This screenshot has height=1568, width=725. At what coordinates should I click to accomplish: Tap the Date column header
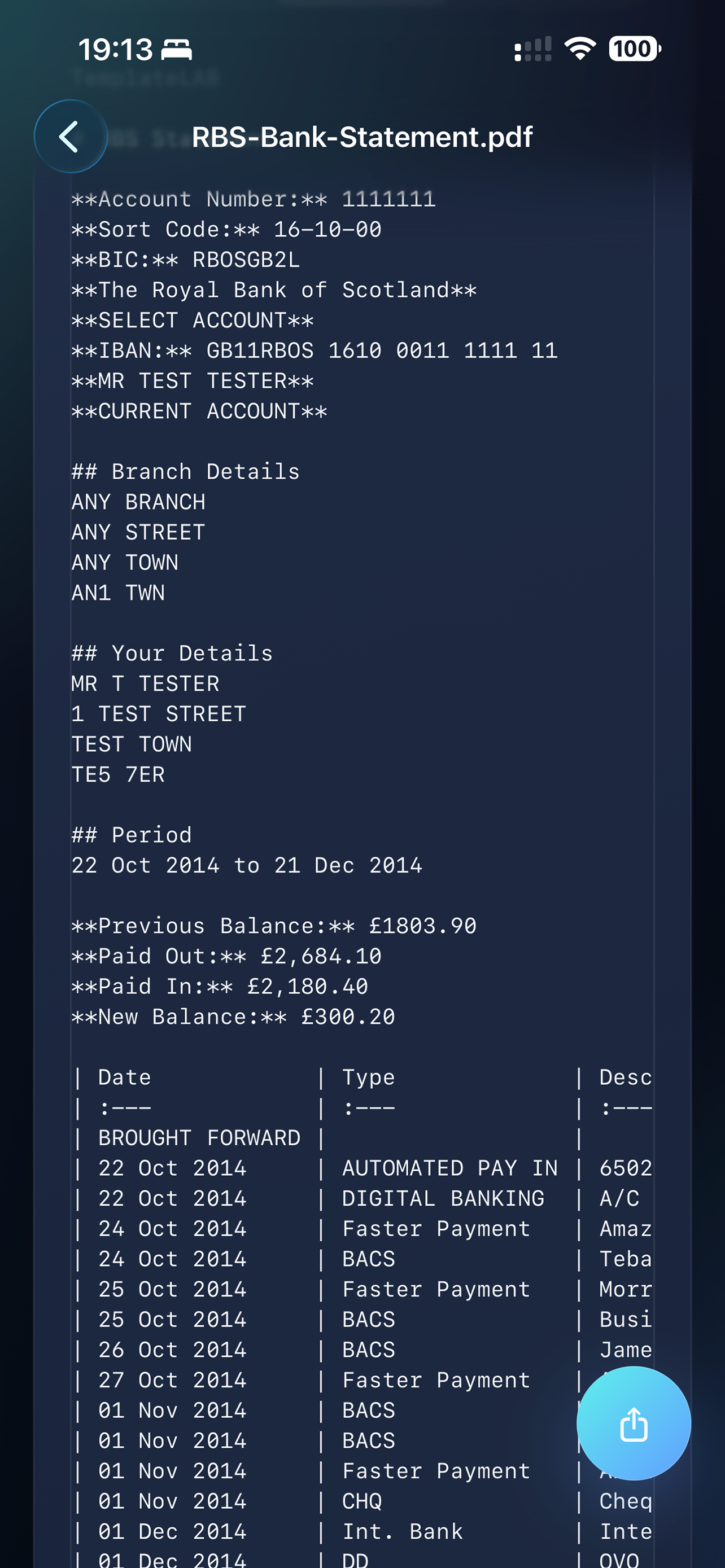click(125, 1078)
